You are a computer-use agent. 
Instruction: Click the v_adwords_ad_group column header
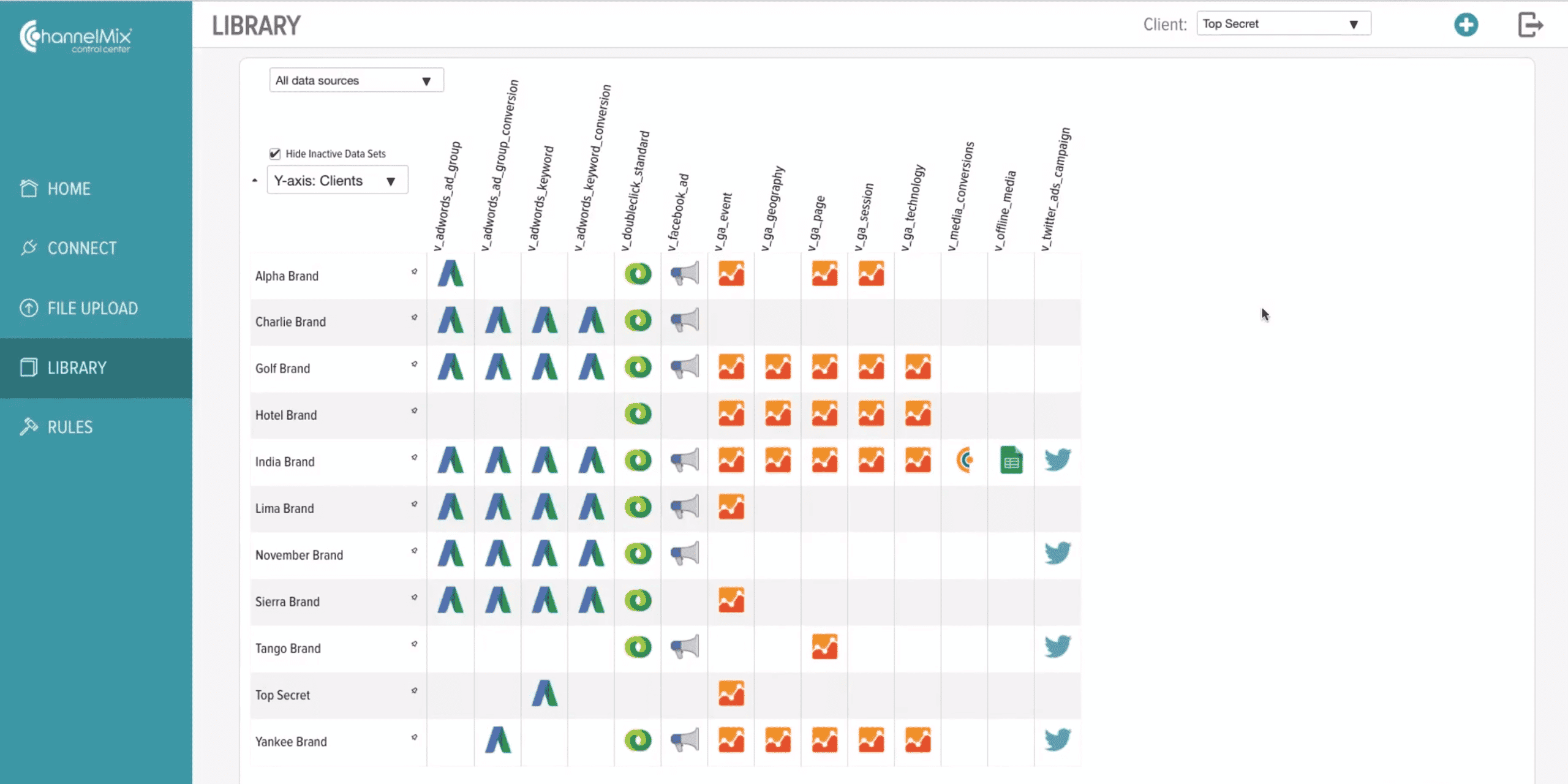click(x=447, y=196)
